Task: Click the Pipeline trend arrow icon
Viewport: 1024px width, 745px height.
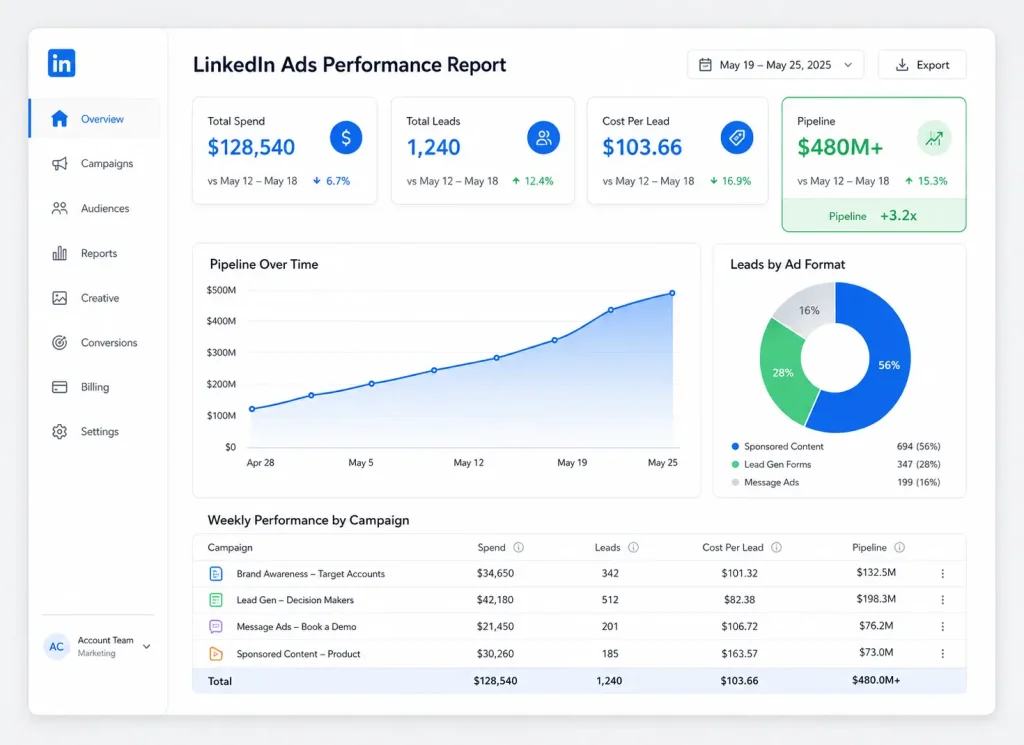Action: 934,138
